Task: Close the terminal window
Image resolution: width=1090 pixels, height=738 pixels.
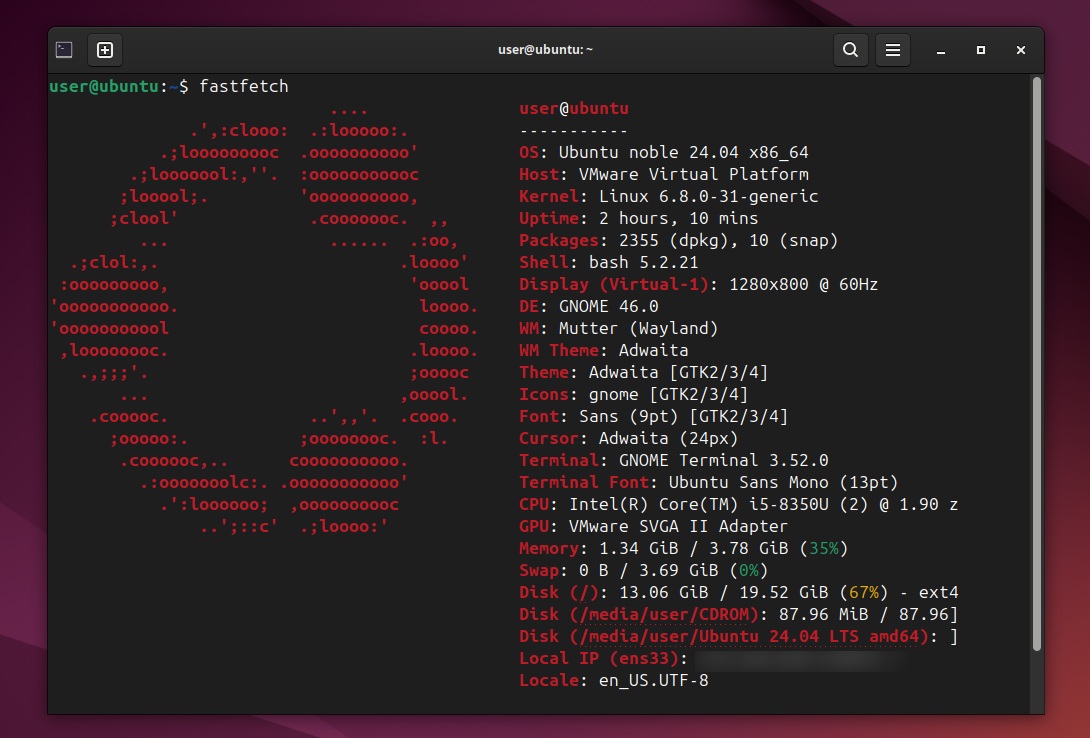Action: point(1021,50)
